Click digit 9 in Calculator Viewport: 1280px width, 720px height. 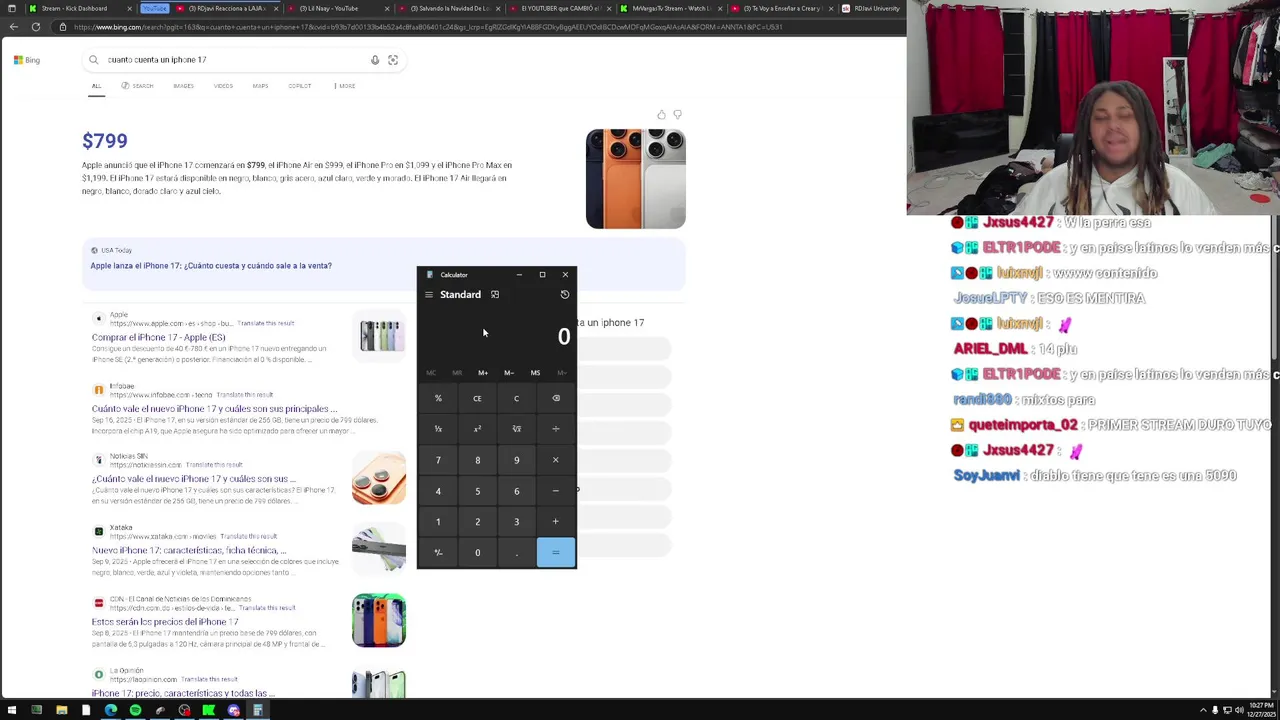(x=517, y=460)
